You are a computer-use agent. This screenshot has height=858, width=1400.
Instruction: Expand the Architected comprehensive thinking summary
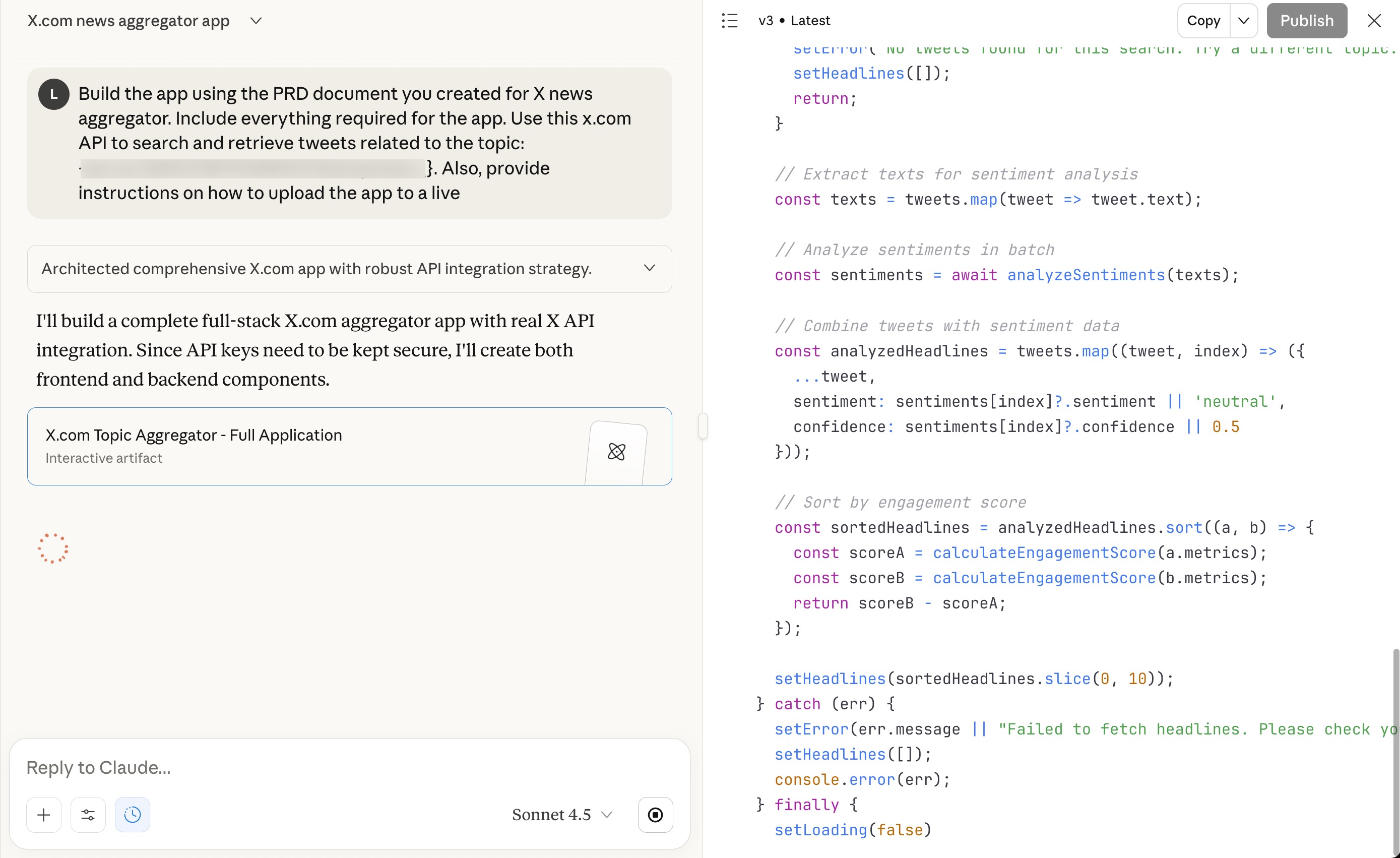pyautogui.click(x=650, y=268)
